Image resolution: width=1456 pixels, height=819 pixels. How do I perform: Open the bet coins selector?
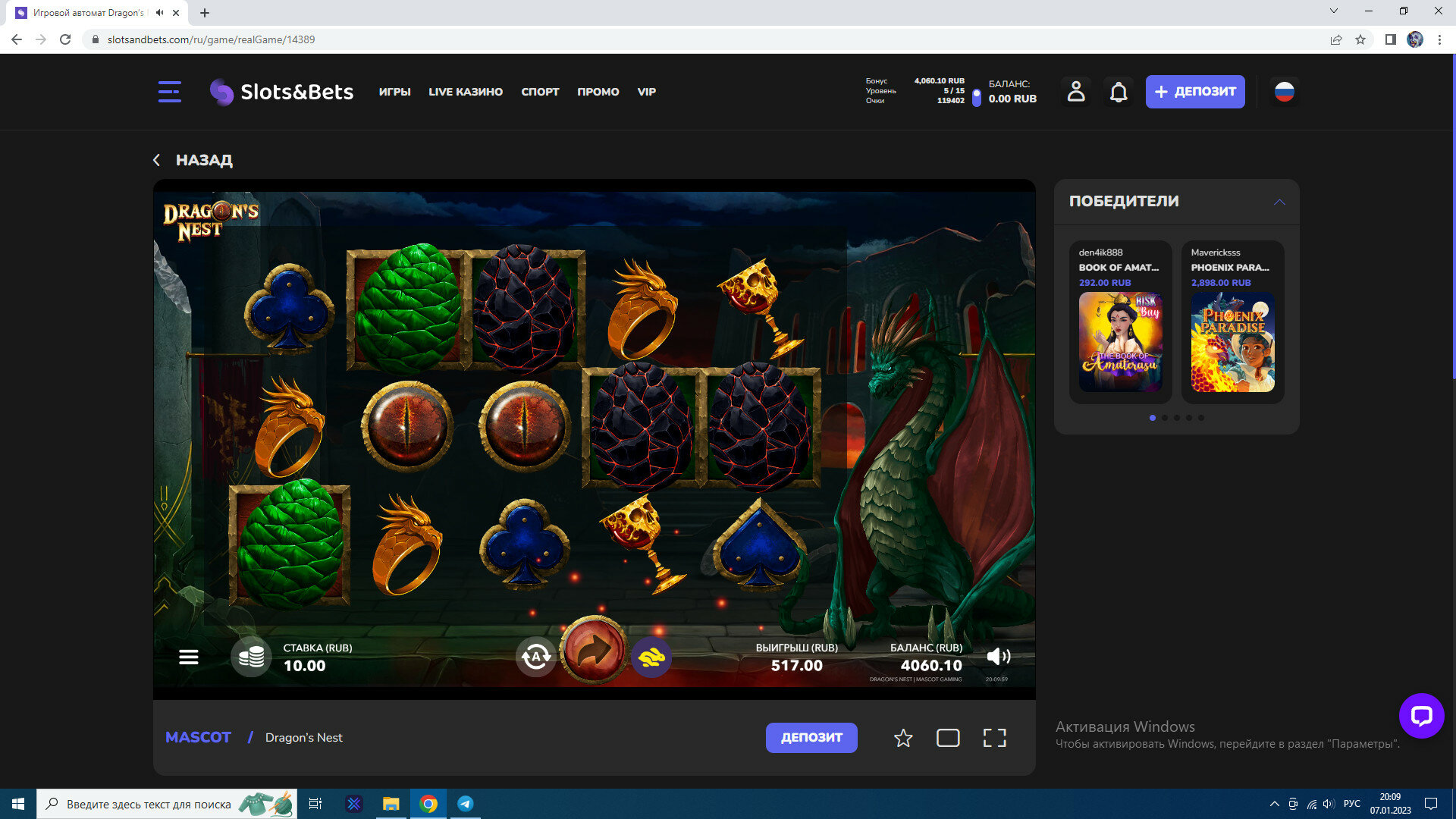251,657
